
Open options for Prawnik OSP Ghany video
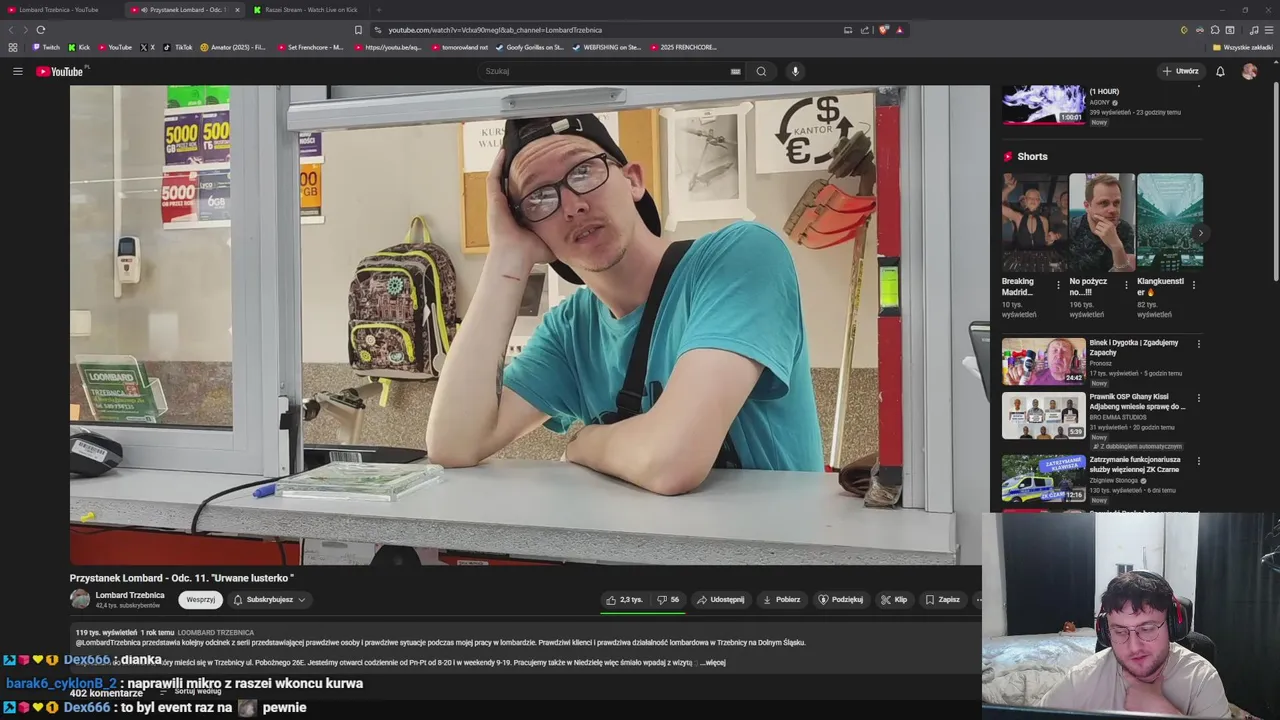tap(1198, 398)
